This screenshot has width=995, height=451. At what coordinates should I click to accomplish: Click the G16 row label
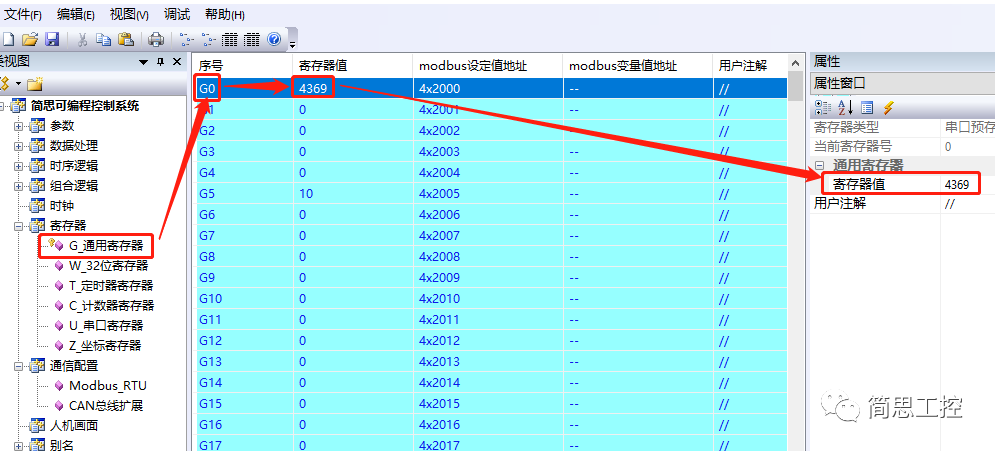(210, 424)
